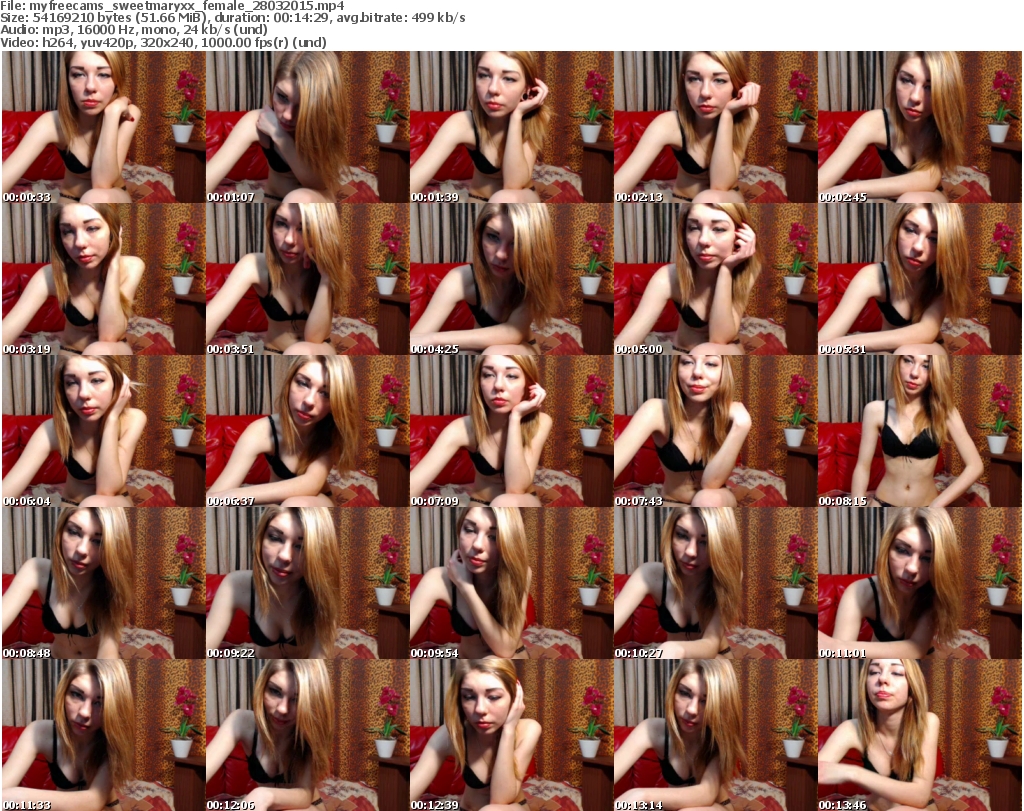Select the thumbnail stamped 00:00:33
The width and height of the screenshot is (1024, 811).
(104, 127)
